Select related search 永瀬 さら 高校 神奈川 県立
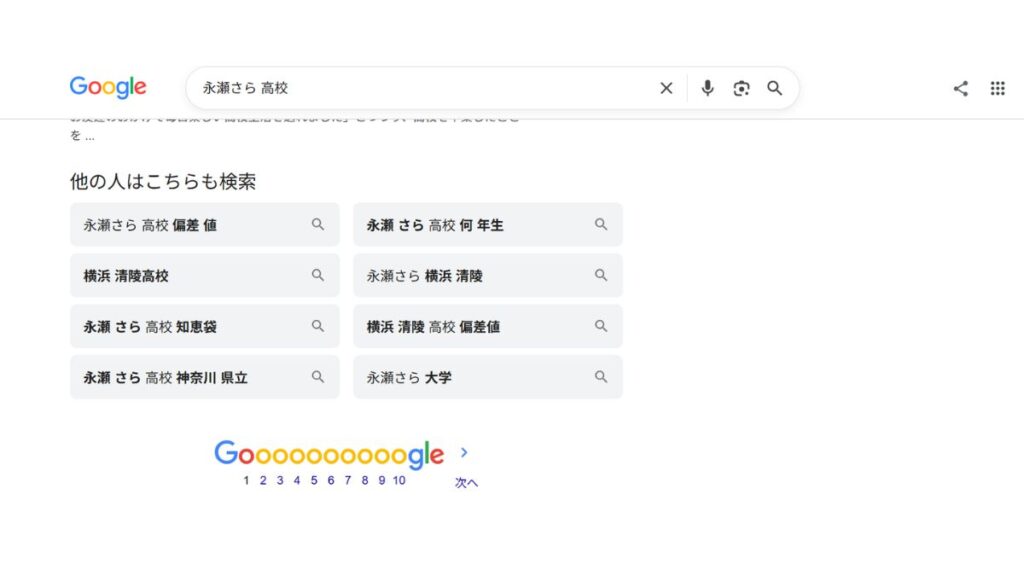1024x576 pixels. pos(204,377)
